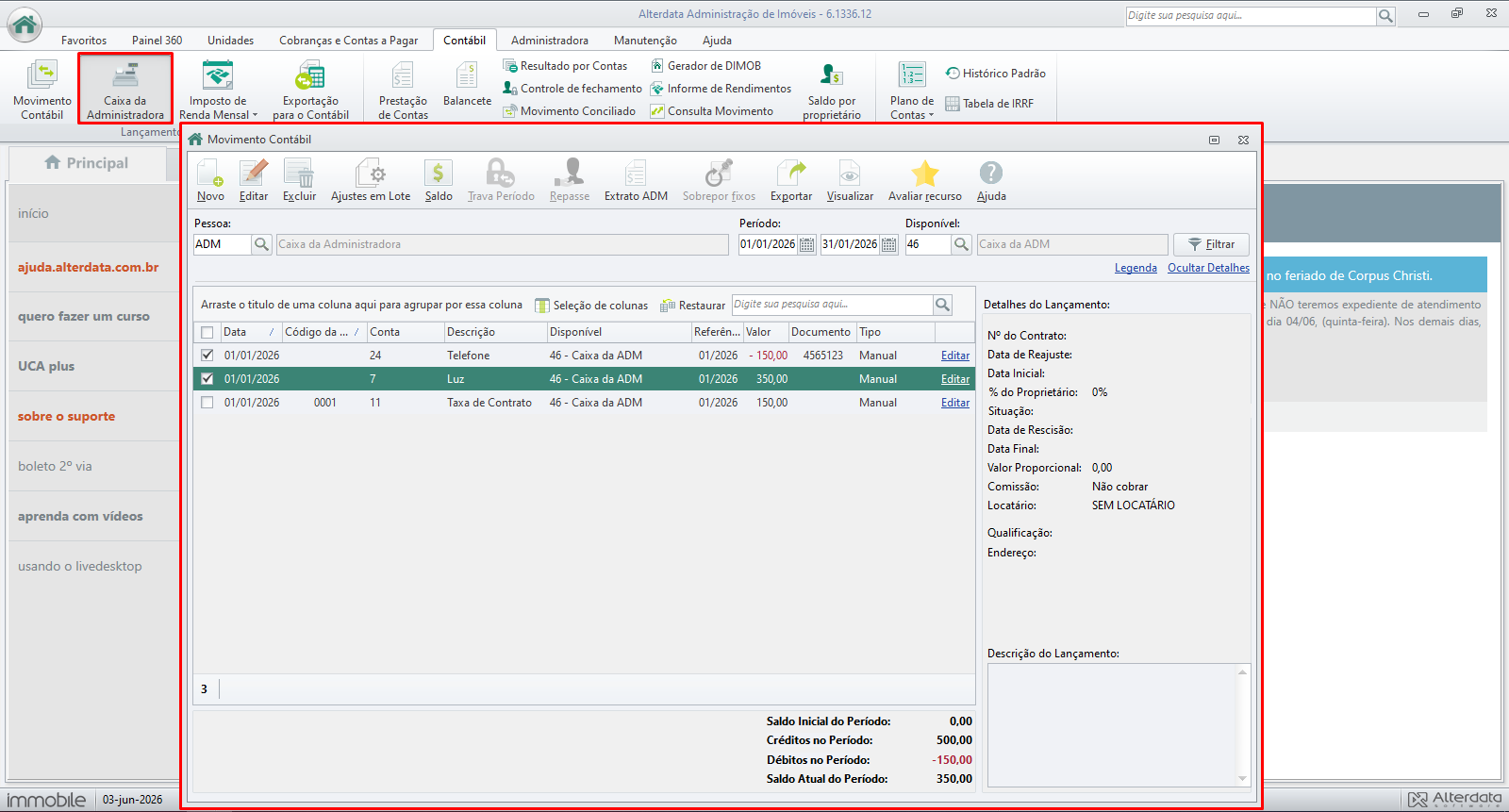Switch to the Administradora ribbon tab
This screenshot has width=1509, height=812.
(x=550, y=41)
